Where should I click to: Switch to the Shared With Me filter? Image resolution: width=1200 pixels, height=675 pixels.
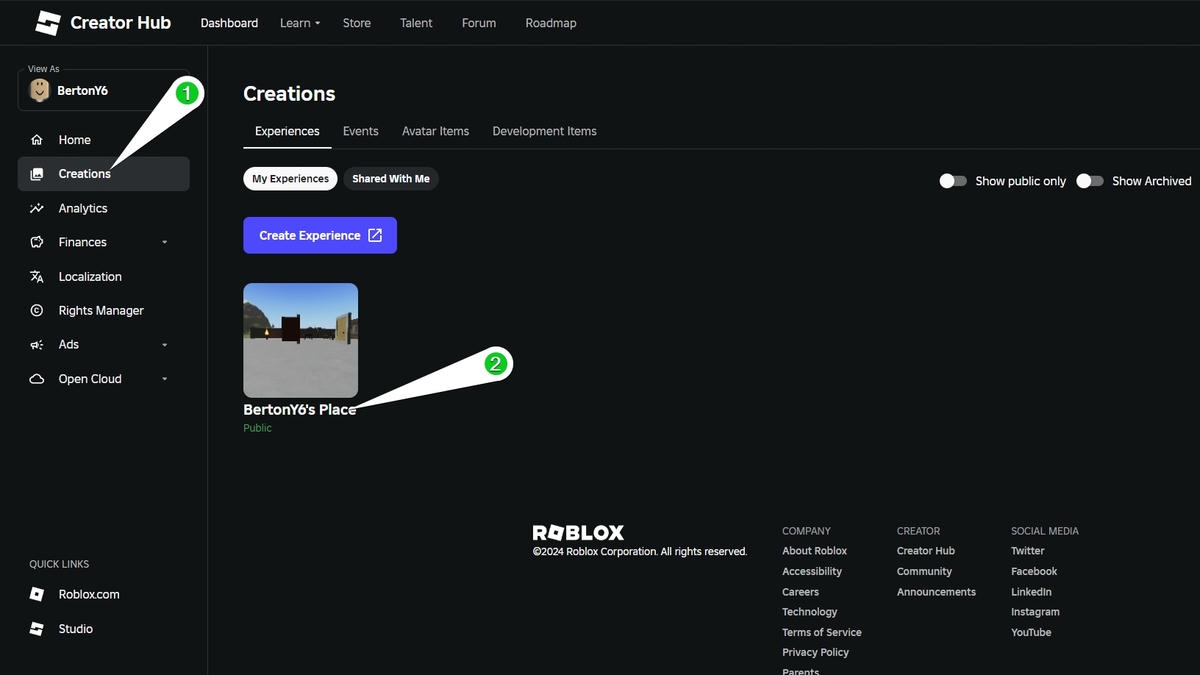point(391,178)
